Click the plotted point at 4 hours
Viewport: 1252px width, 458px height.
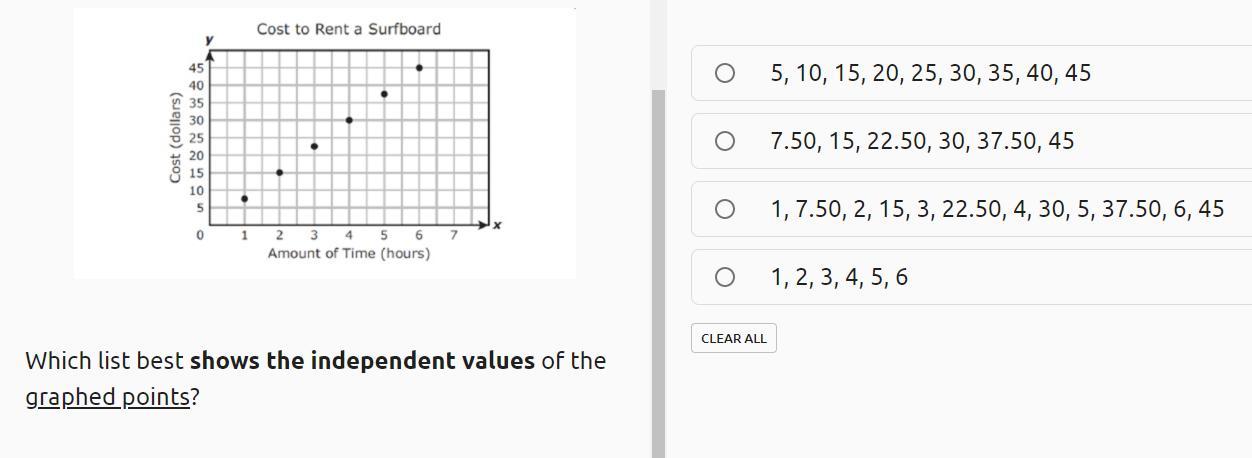point(349,120)
